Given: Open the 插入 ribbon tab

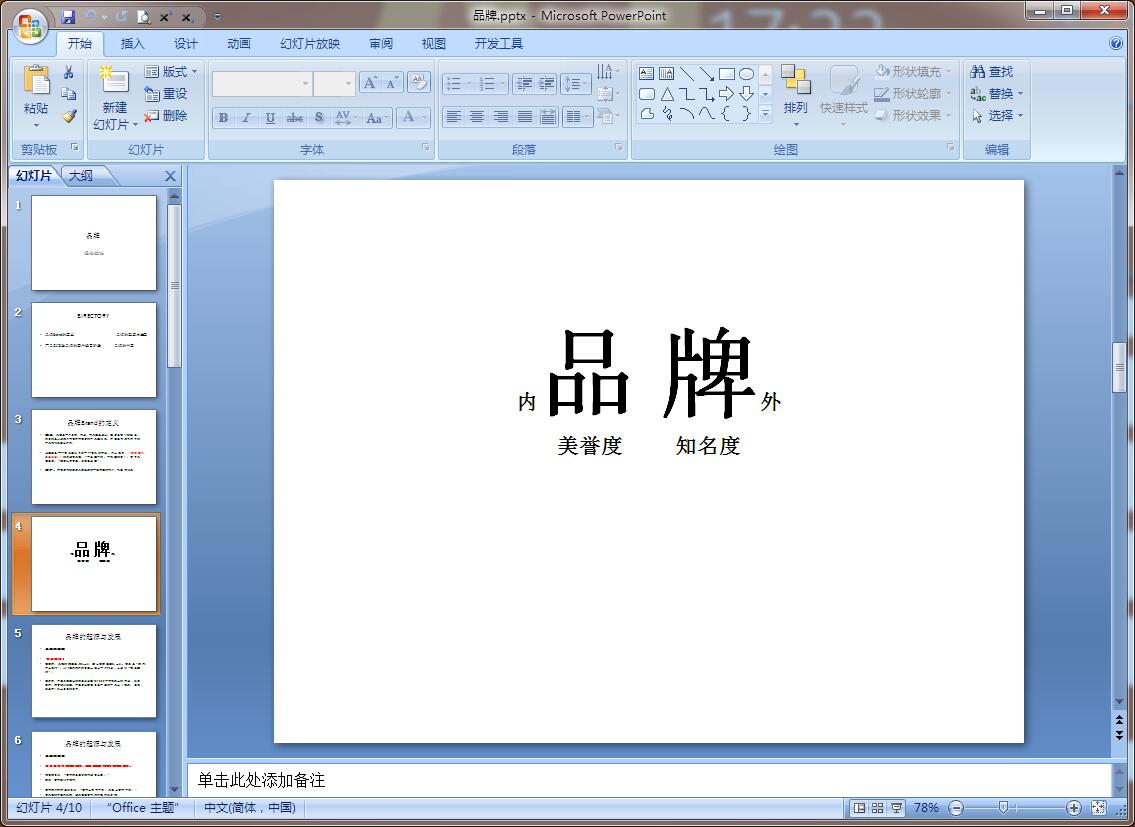Looking at the screenshot, I should tap(132, 44).
